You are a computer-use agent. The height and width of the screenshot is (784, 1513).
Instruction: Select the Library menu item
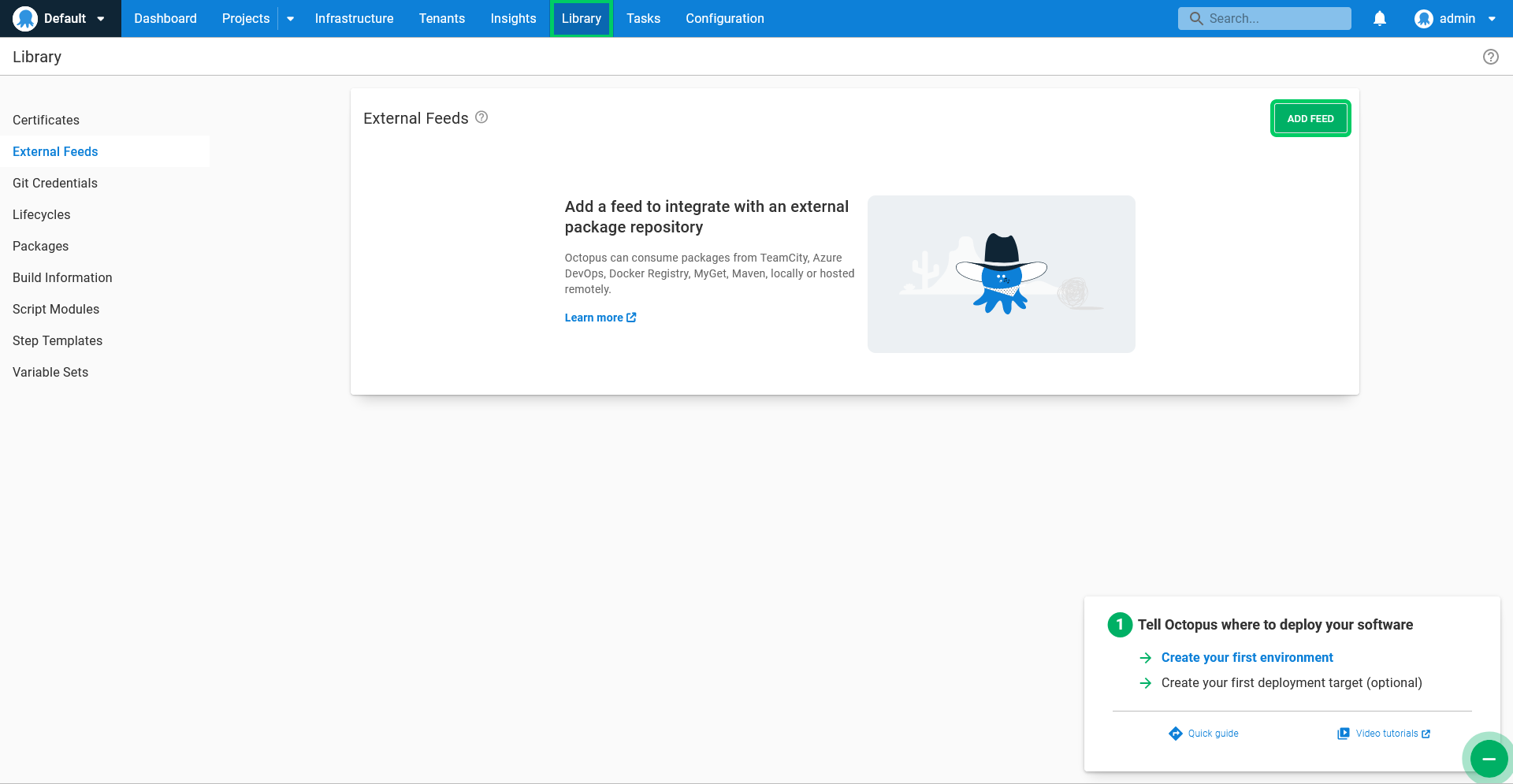582,18
